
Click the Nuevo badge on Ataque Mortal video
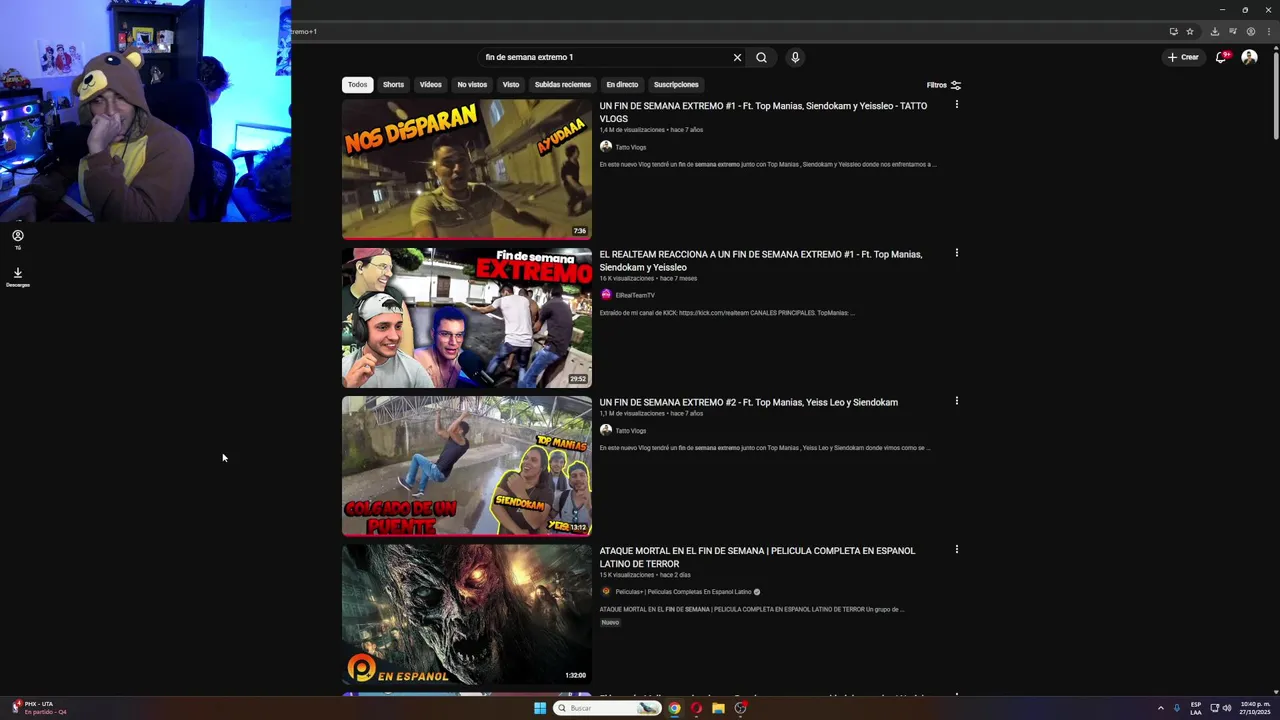tap(610, 622)
